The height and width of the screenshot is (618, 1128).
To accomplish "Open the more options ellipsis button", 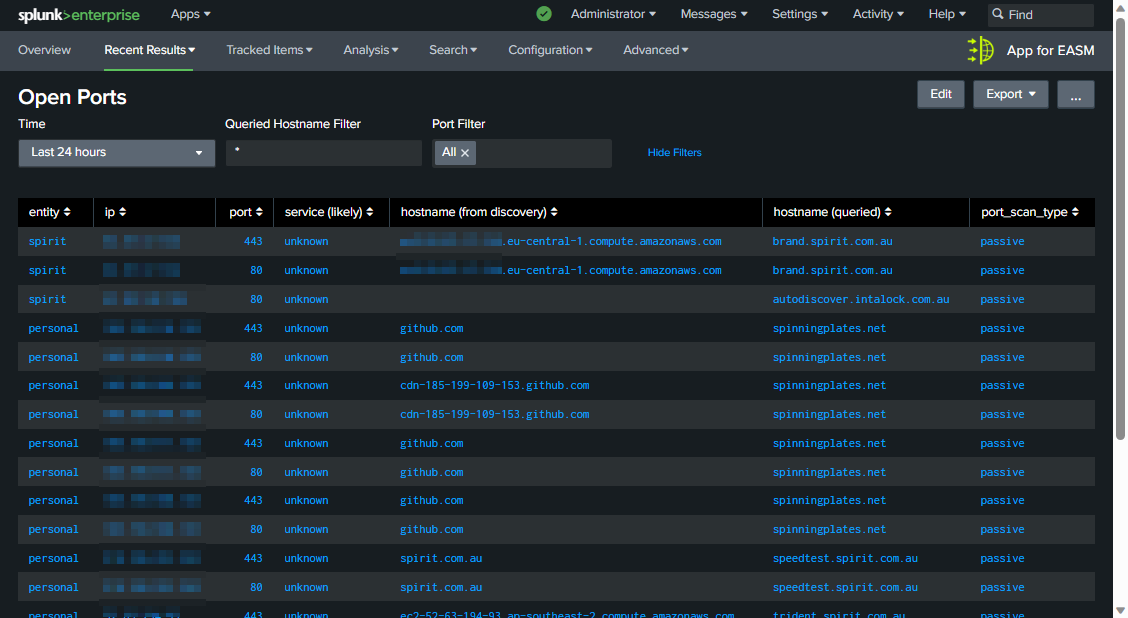I will pyautogui.click(x=1075, y=94).
